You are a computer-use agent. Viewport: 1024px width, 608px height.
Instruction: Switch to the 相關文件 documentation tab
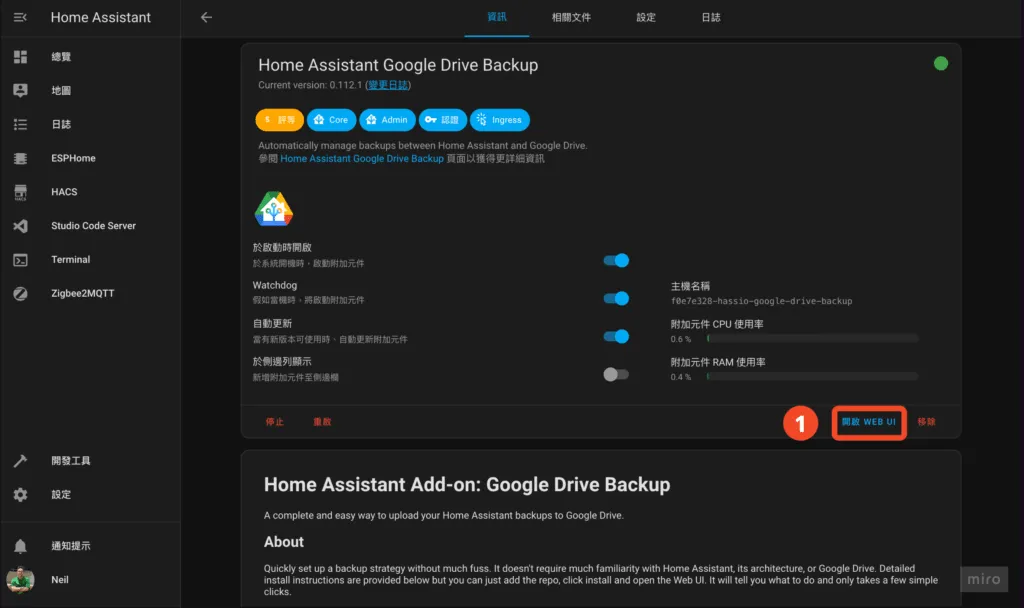point(571,17)
